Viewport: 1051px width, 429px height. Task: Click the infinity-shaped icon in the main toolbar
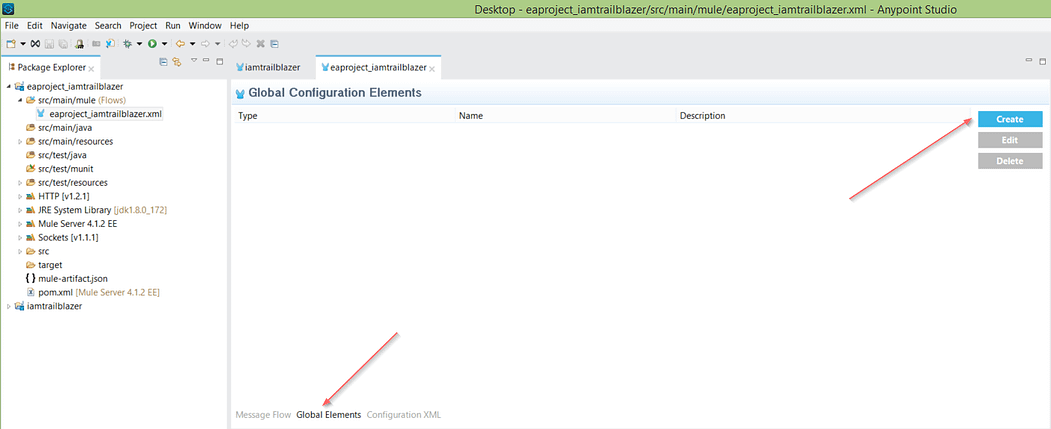(x=36, y=44)
